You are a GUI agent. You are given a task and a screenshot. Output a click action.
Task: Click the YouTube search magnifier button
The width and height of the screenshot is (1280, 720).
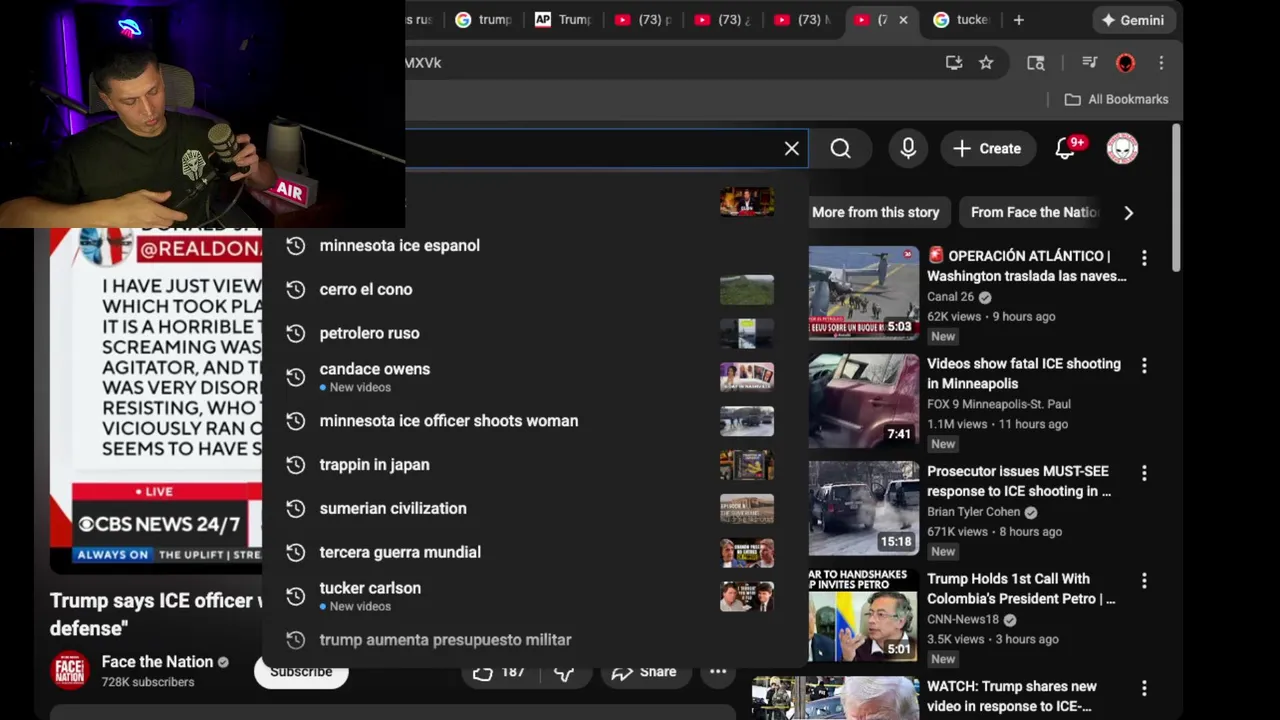840,149
